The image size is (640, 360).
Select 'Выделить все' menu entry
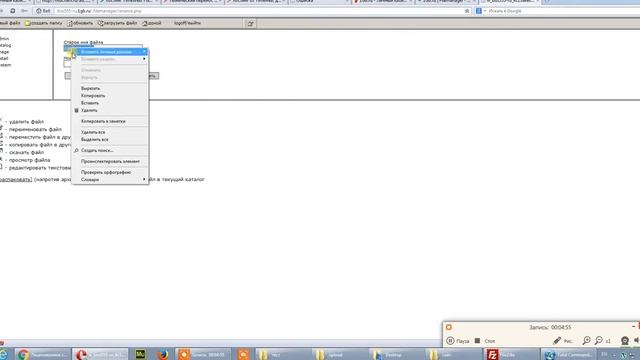pos(110,140)
